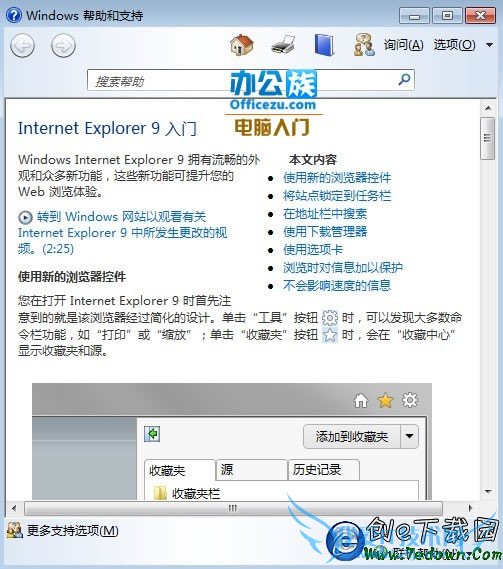Viewport: 503px width, 569px height.
Task: Click the magnifier search icon
Action: click(404, 79)
